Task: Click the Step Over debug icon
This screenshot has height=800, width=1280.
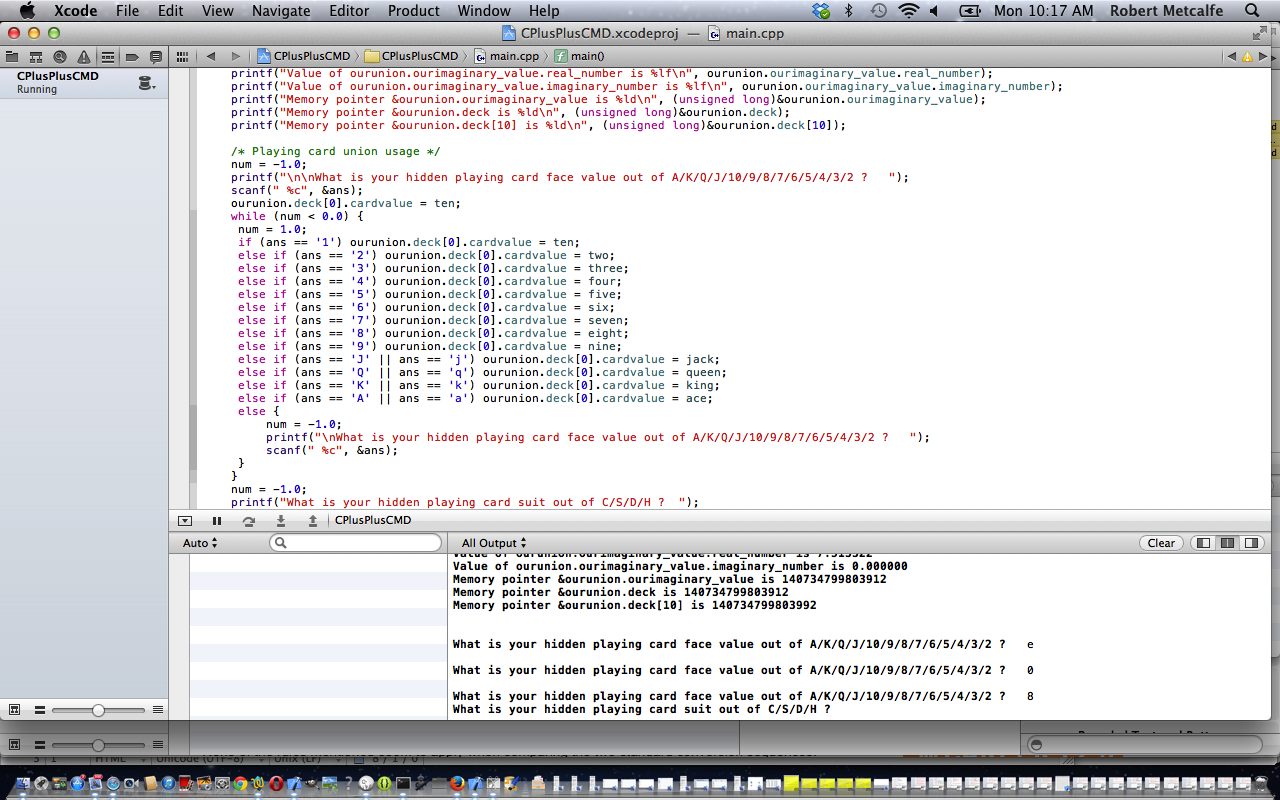Action: point(249,520)
